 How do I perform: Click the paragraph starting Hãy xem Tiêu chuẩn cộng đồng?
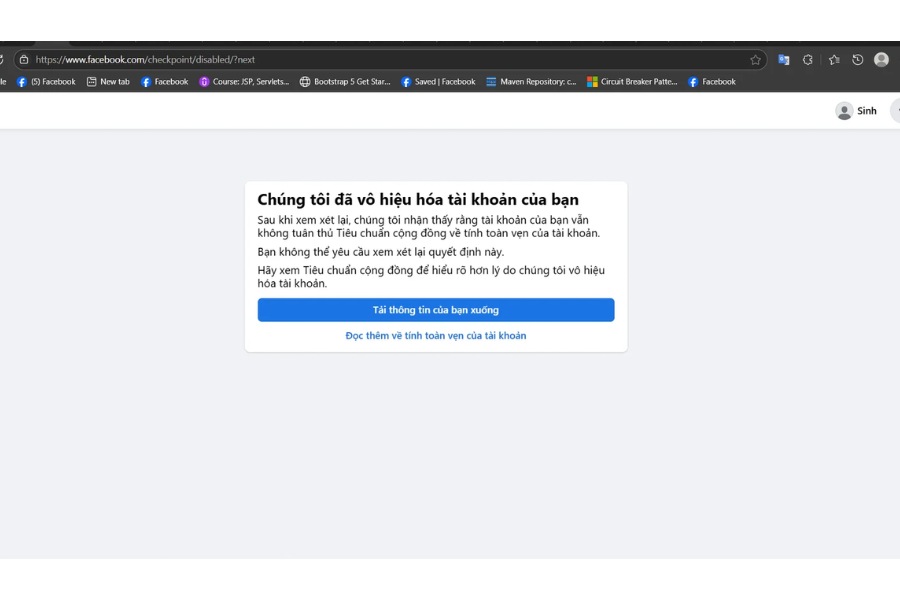click(431, 276)
